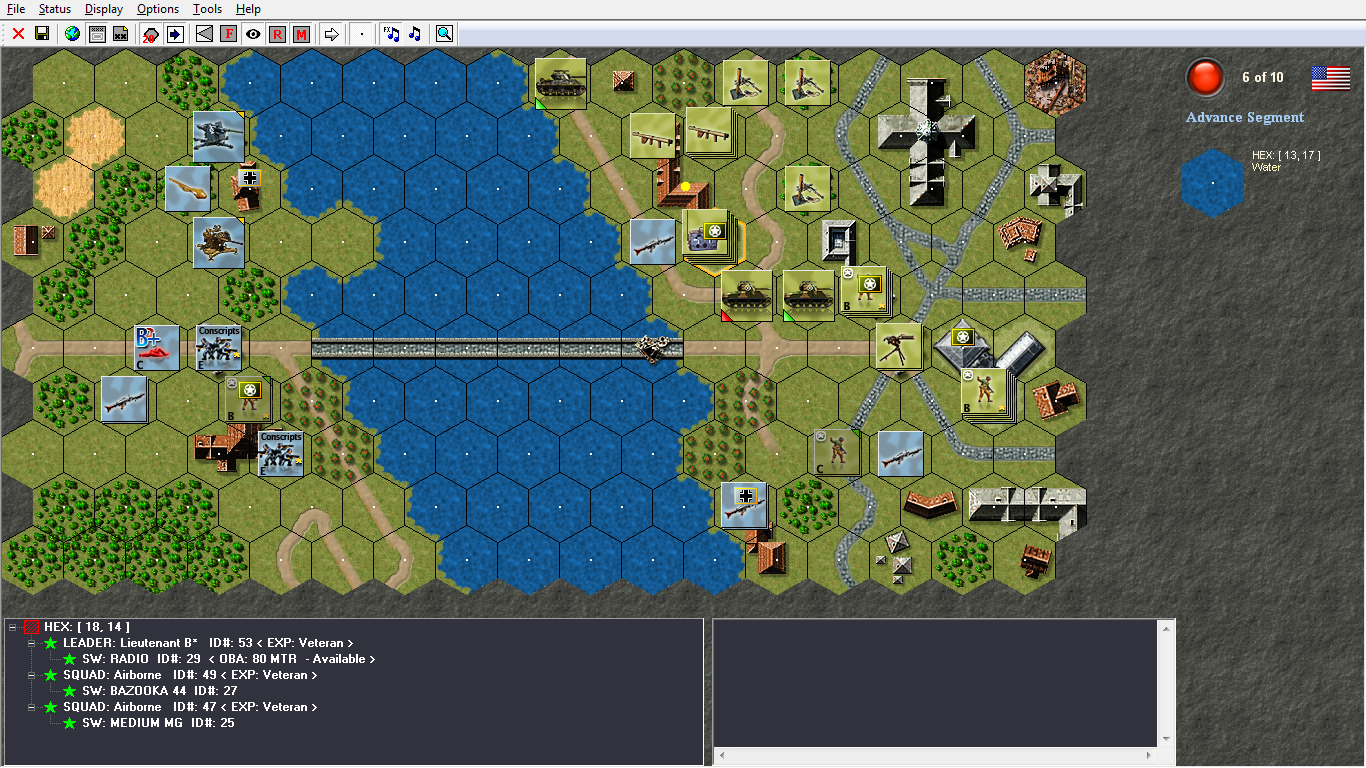Image resolution: width=1366 pixels, height=768 pixels.
Task: Select LEADER: Lieutenant B* in the tree
Action: [x=208, y=643]
